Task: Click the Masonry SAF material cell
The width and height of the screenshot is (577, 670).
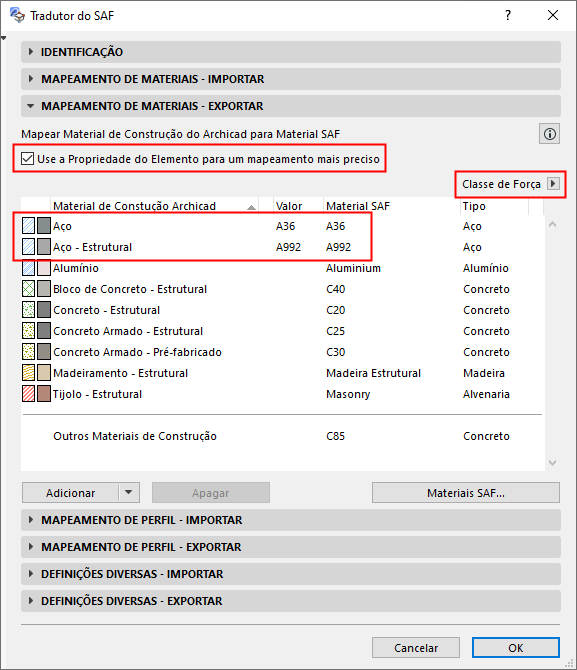Action: click(348, 394)
